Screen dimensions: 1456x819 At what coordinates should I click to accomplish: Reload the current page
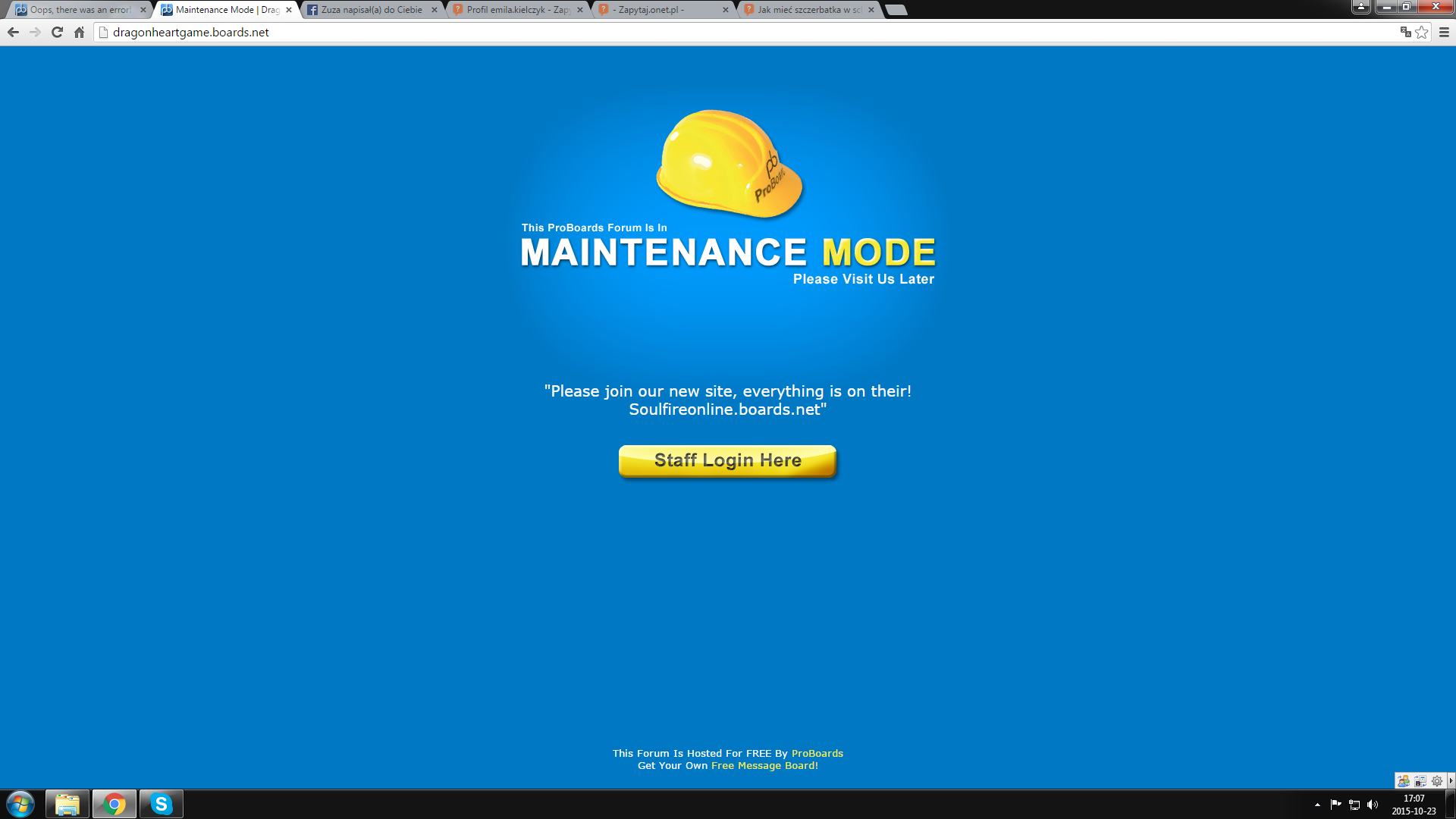pos(57,32)
